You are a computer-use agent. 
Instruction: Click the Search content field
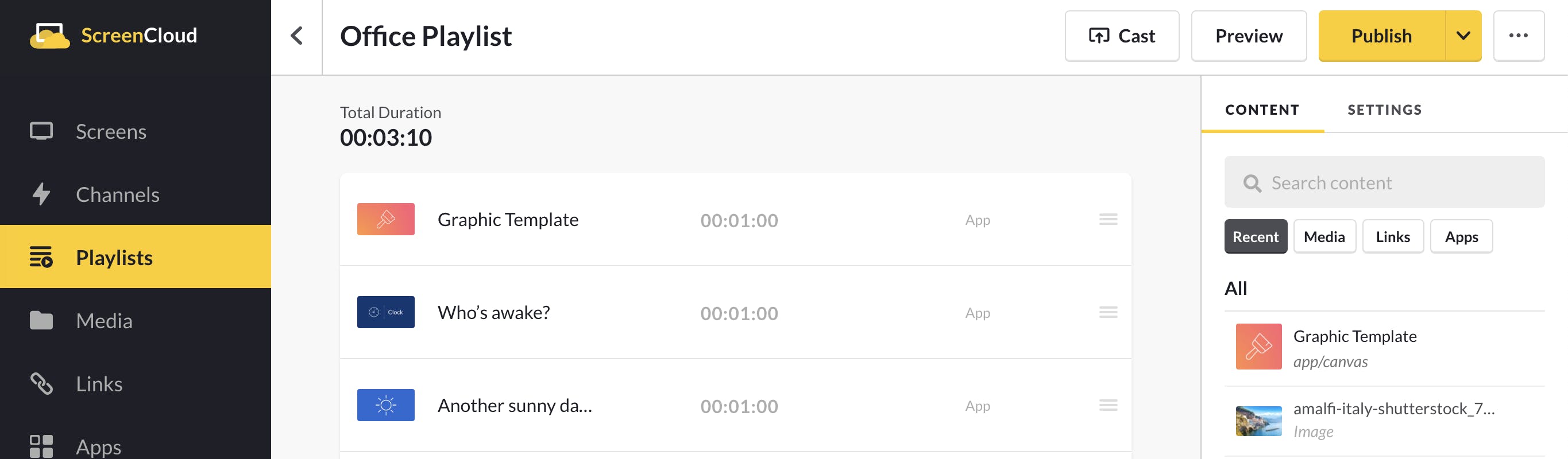[x=1384, y=182]
